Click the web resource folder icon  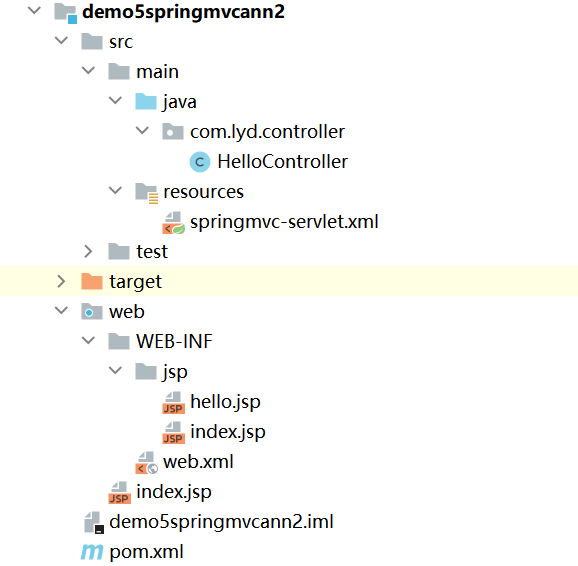(x=92, y=312)
